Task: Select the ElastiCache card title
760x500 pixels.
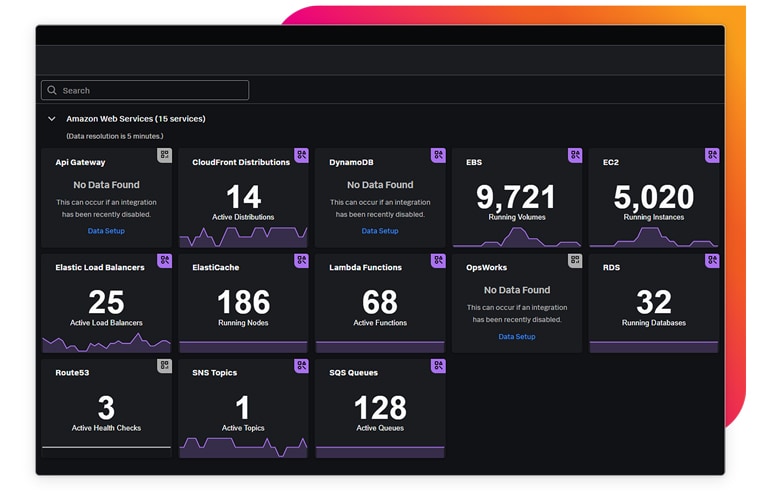Action: pos(216,267)
